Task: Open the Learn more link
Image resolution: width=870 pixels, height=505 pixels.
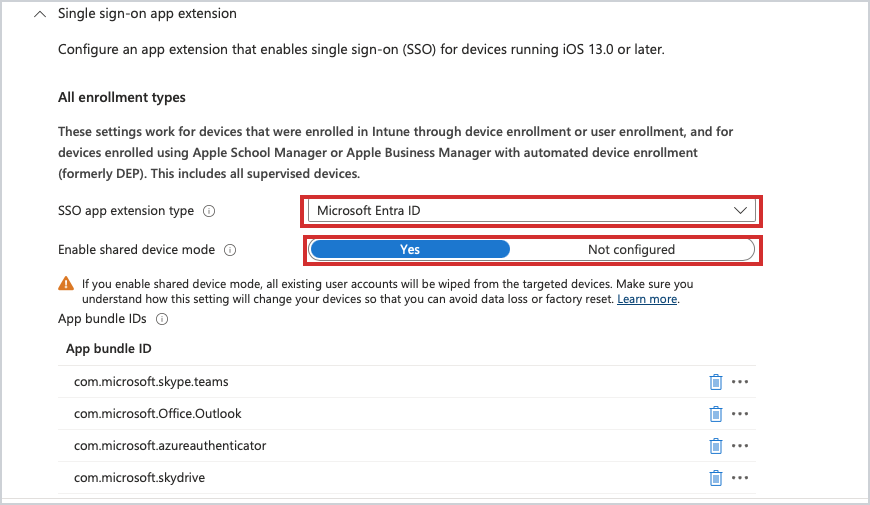Action: coord(647,299)
